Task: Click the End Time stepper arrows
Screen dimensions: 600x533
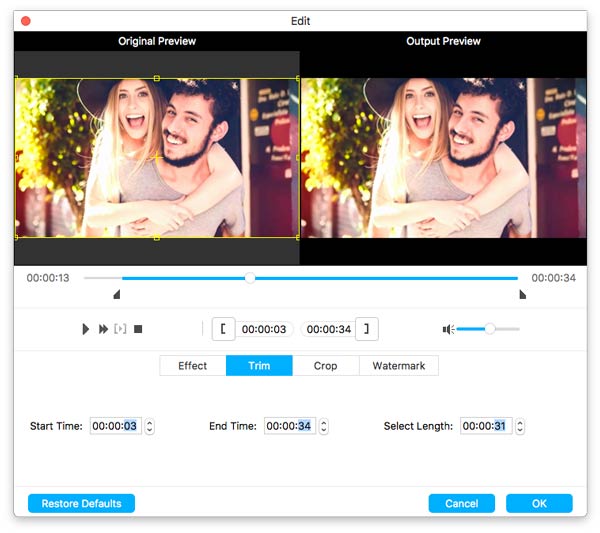Action: point(323,426)
